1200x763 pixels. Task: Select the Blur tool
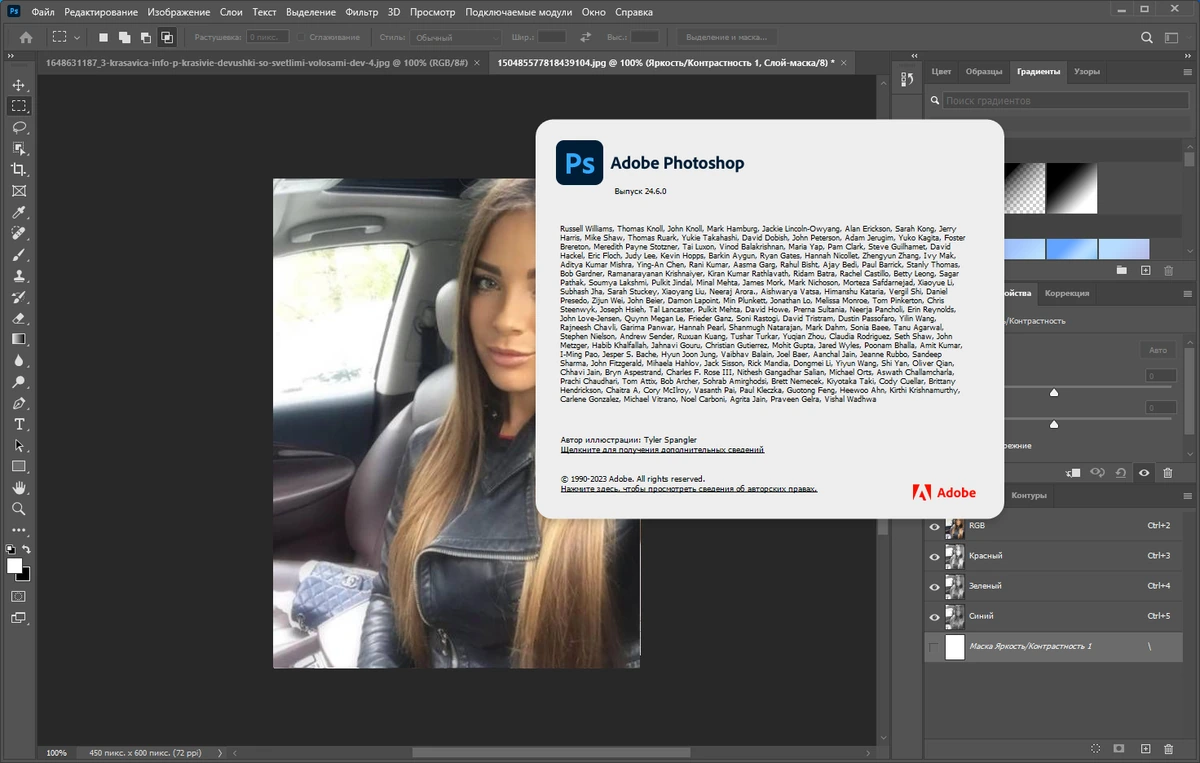(19, 361)
